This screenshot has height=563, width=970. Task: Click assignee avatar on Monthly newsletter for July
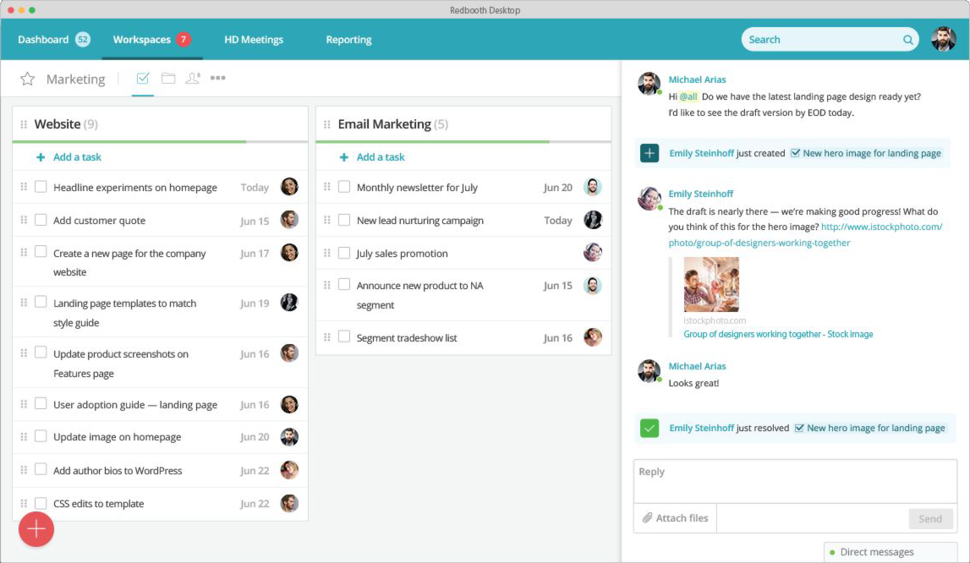[x=593, y=186]
